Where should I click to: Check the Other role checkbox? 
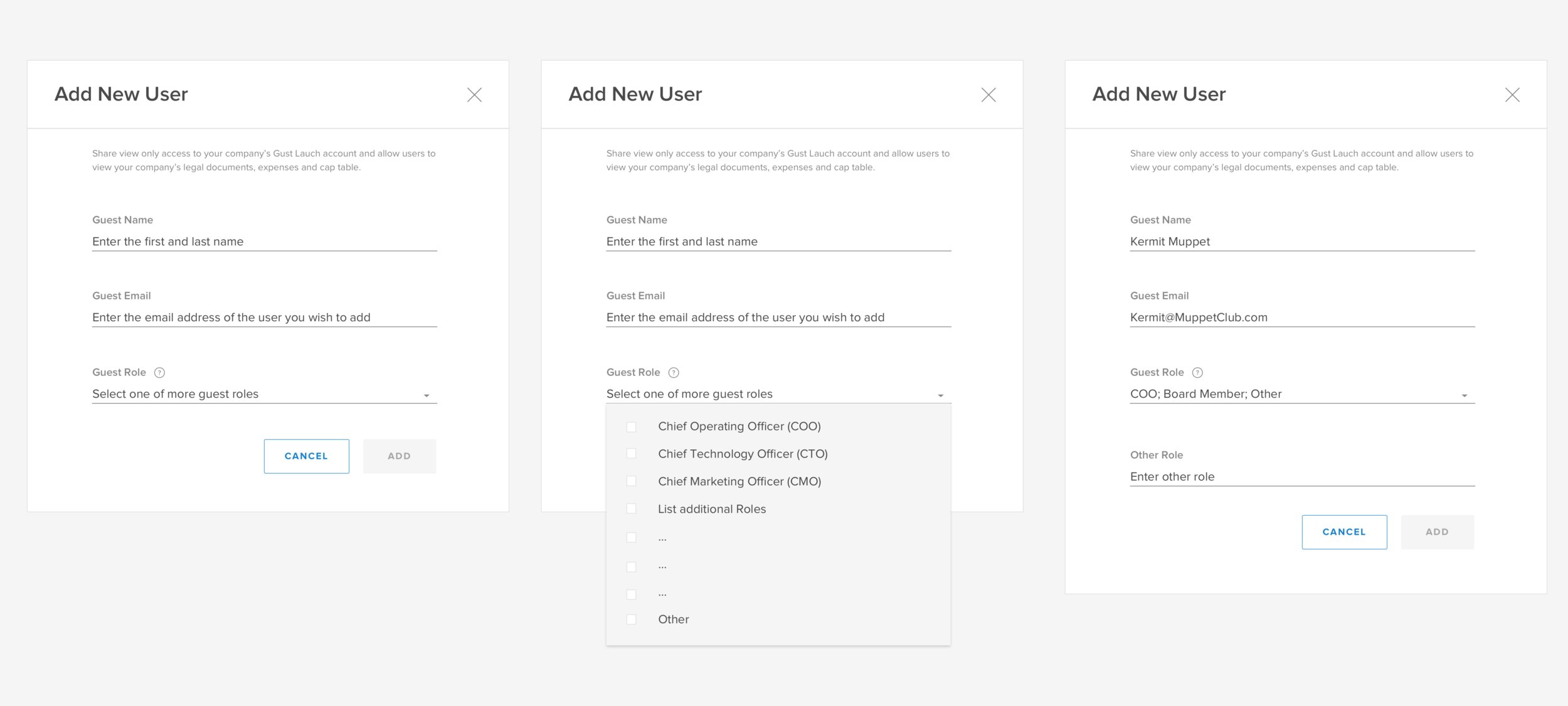point(632,619)
